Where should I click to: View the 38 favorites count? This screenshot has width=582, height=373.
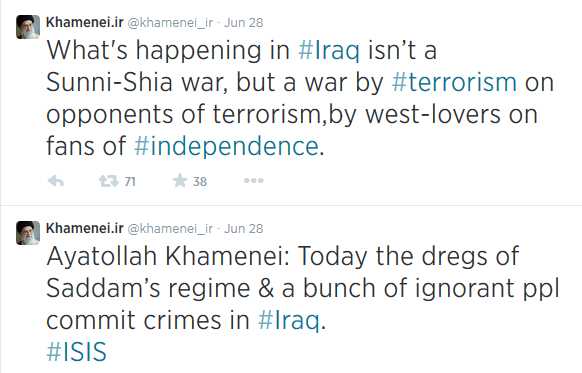coord(200,181)
